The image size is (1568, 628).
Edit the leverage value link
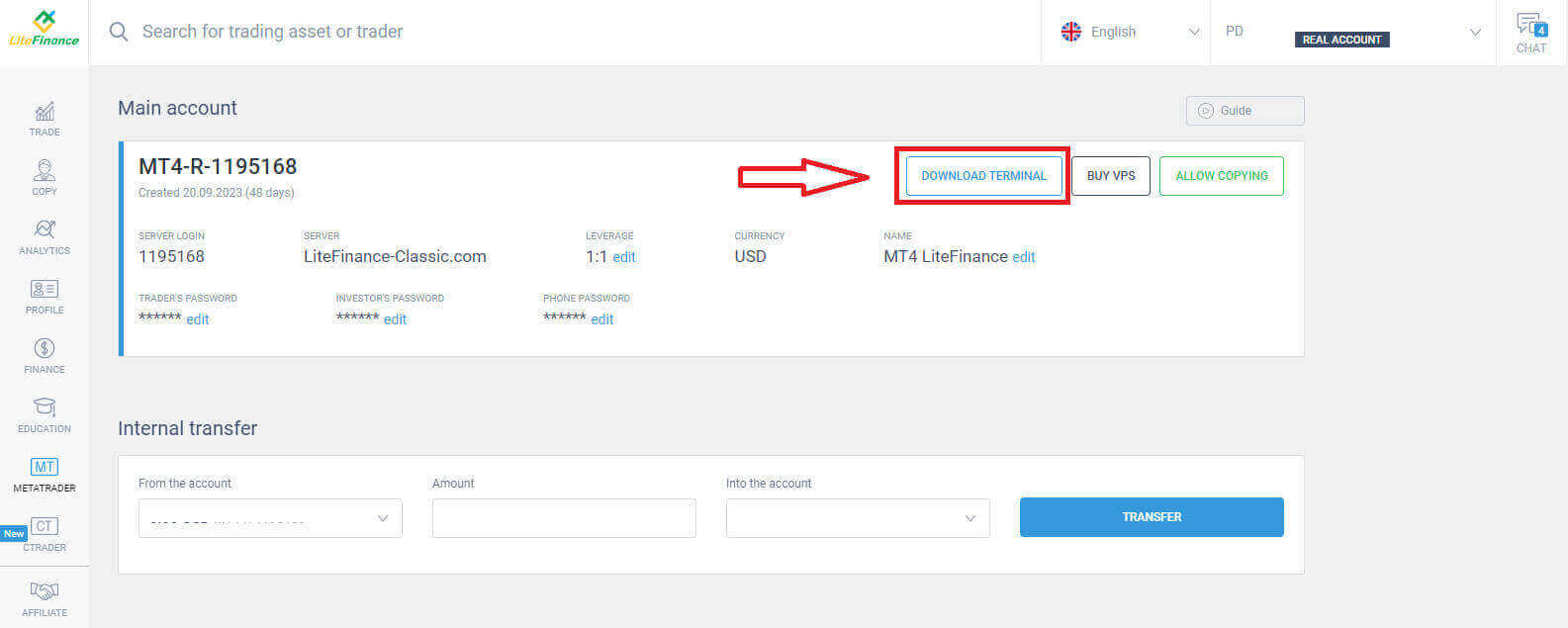point(624,257)
